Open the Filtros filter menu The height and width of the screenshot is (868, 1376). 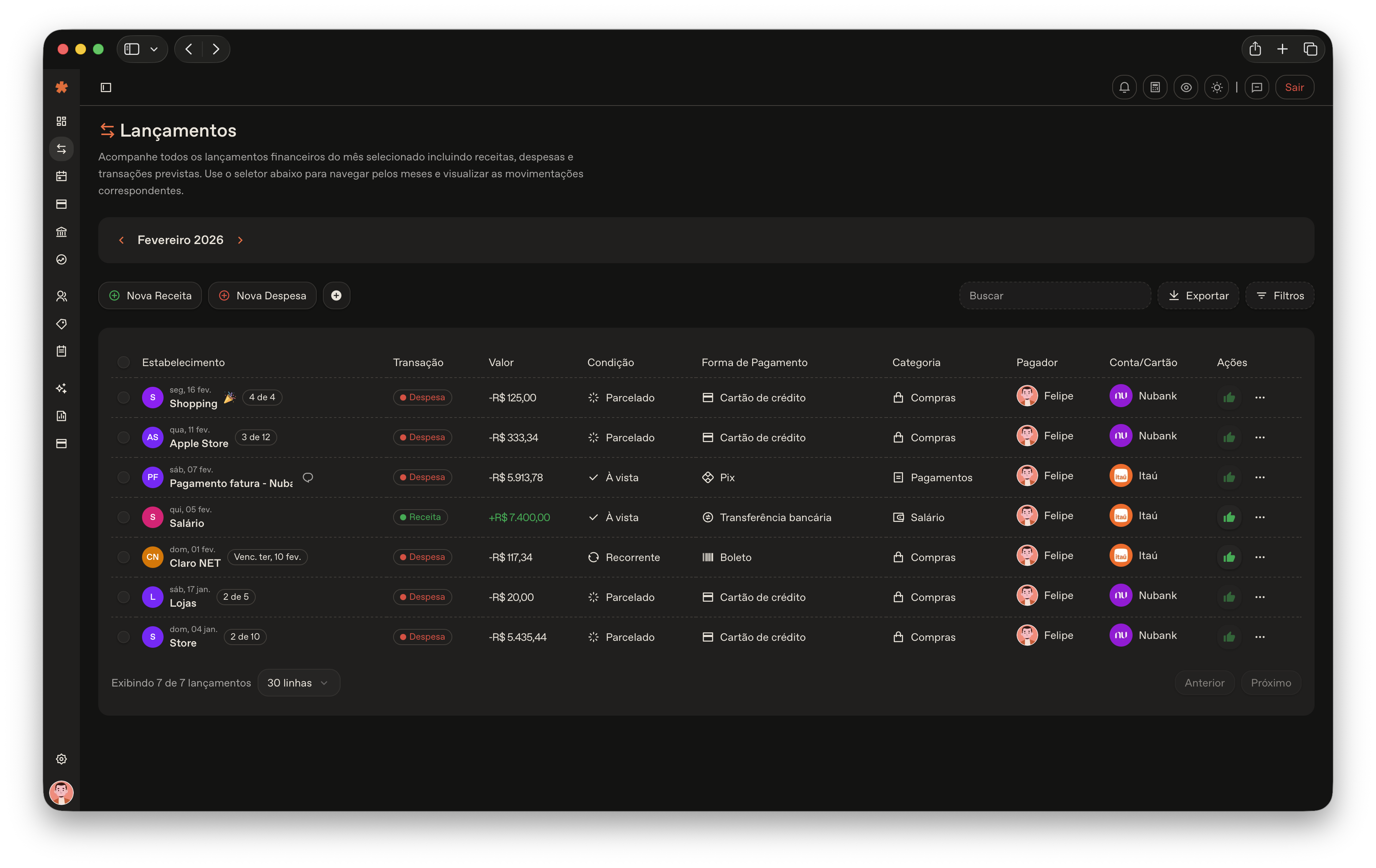1279,296
